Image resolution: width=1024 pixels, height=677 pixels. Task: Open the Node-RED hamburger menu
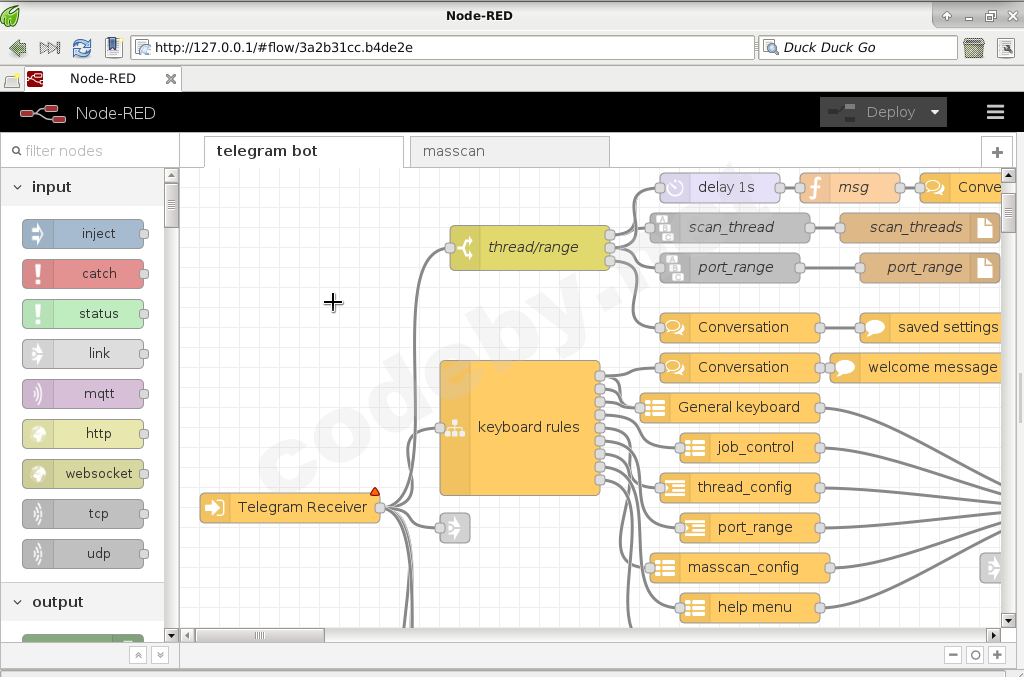click(995, 112)
